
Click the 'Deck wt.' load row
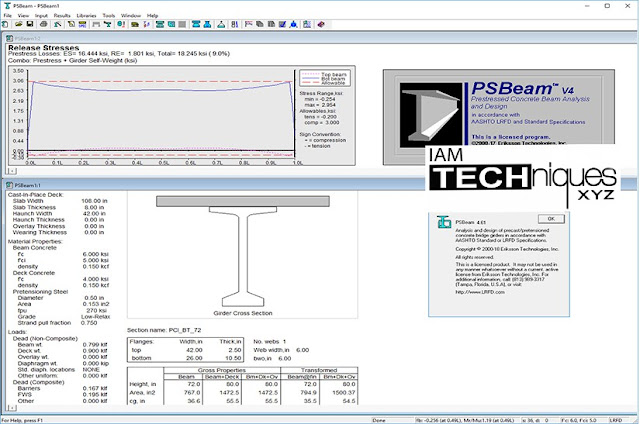(62, 351)
